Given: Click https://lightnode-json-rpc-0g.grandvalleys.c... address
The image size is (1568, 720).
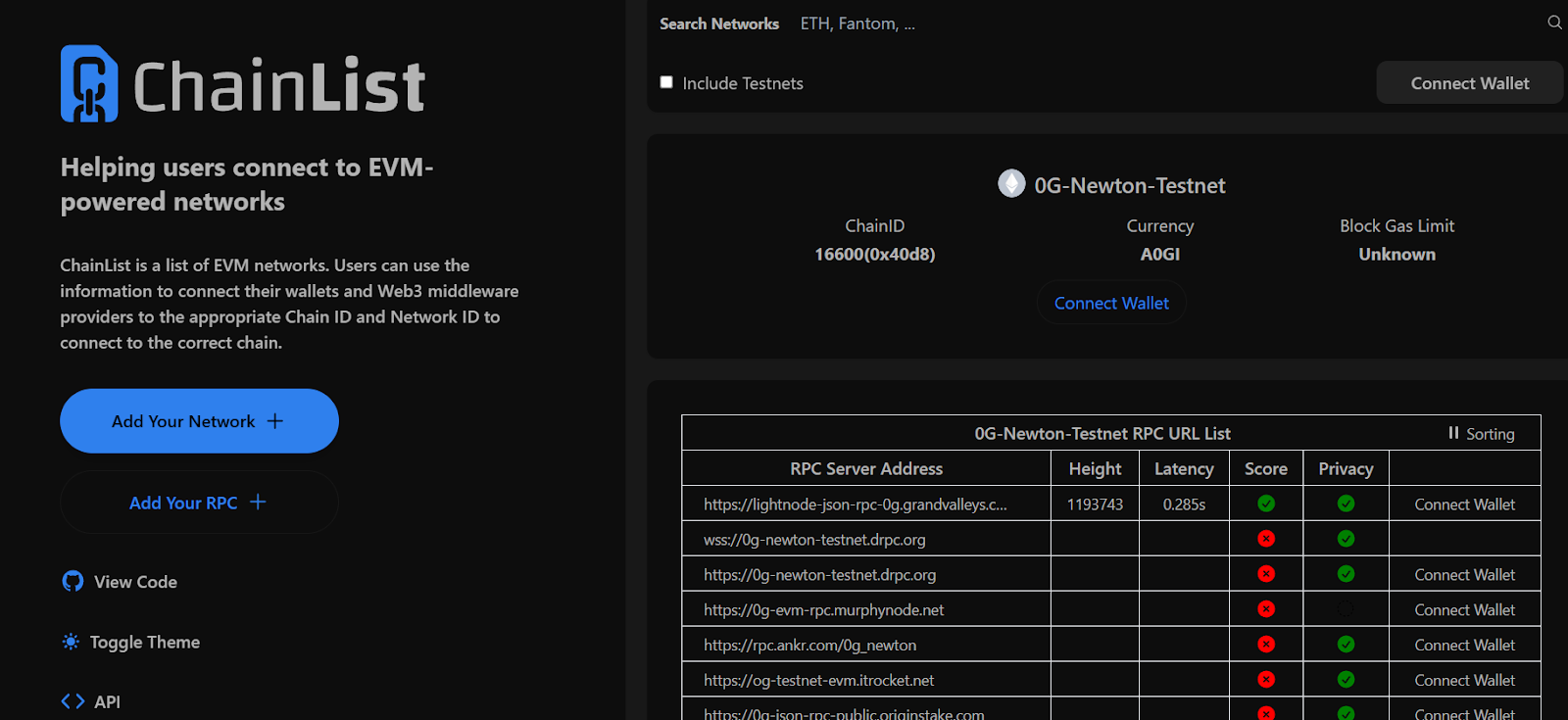Looking at the screenshot, I should [x=855, y=504].
